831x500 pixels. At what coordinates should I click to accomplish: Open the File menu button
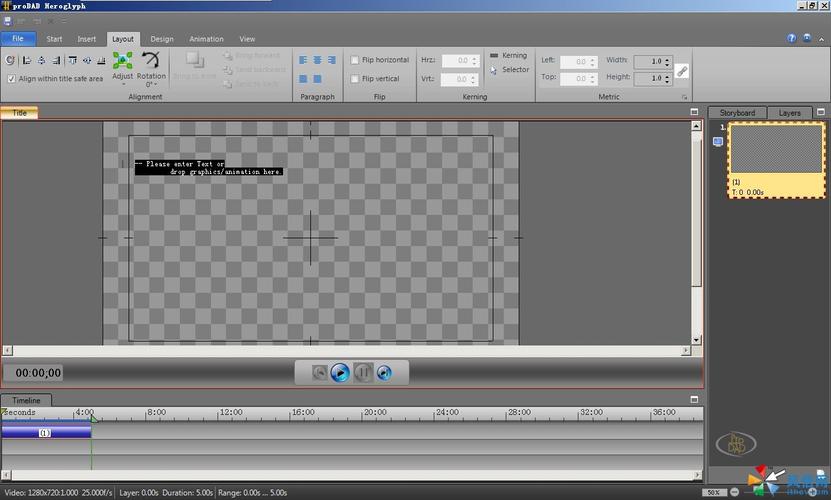18,39
